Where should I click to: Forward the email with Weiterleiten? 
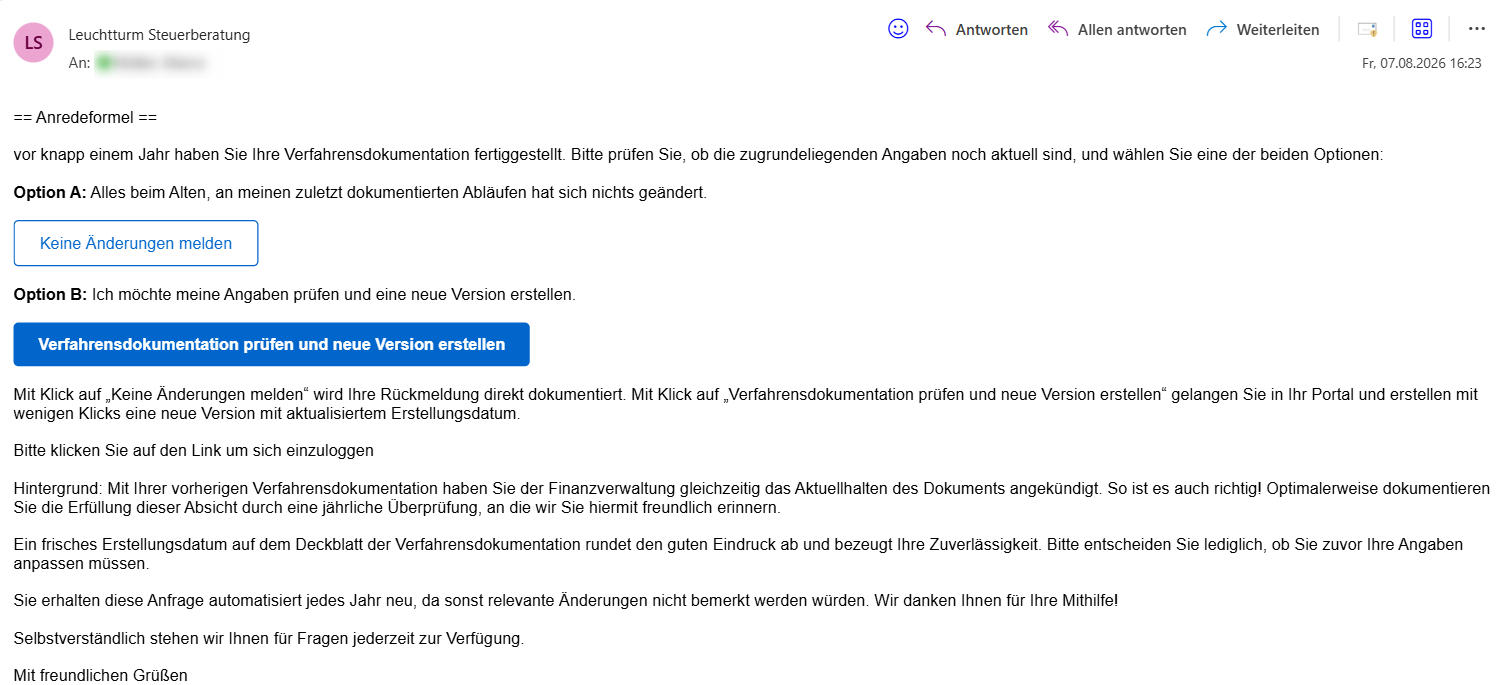[1263, 29]
